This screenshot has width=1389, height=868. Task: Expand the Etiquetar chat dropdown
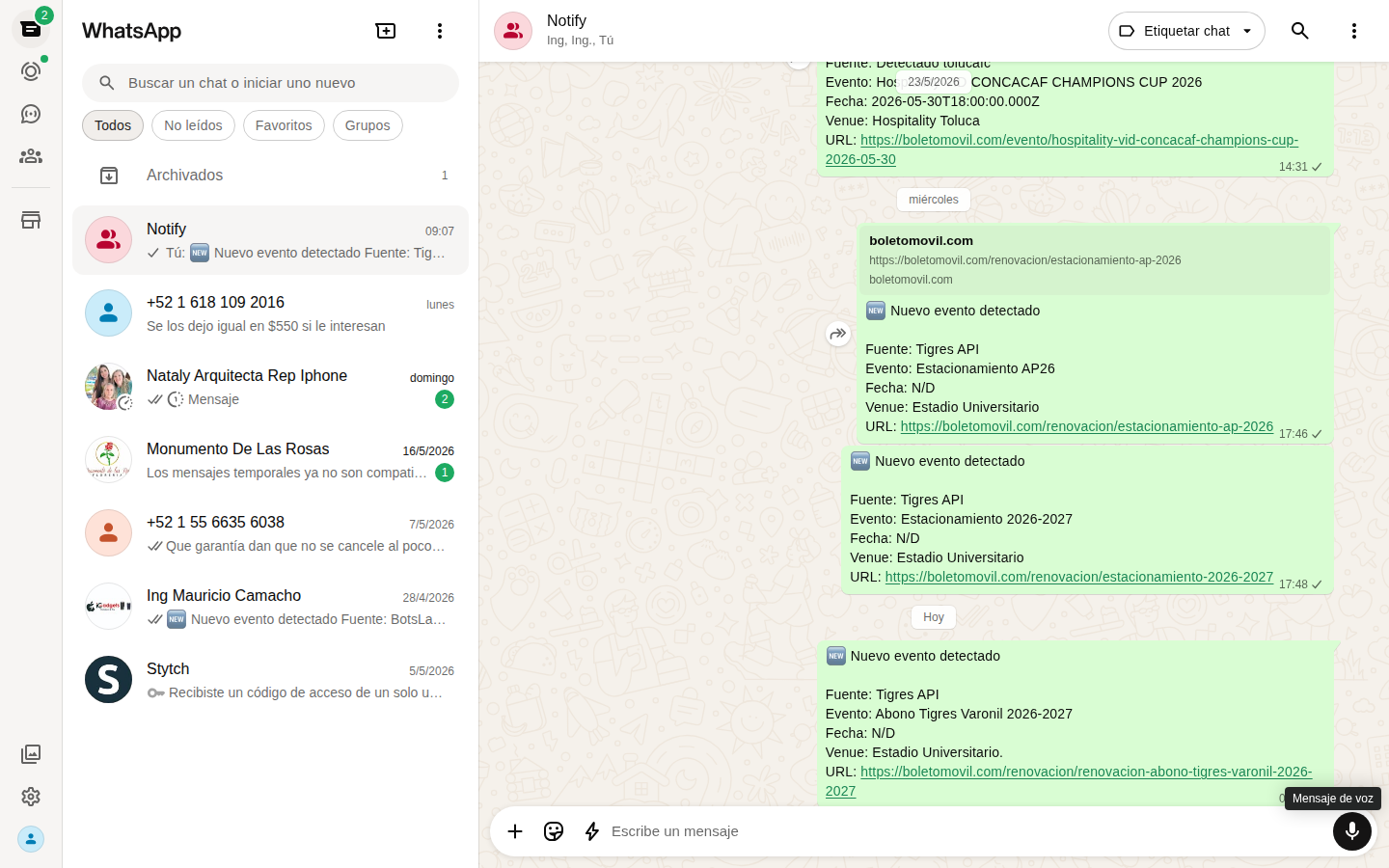(1186, 31)
